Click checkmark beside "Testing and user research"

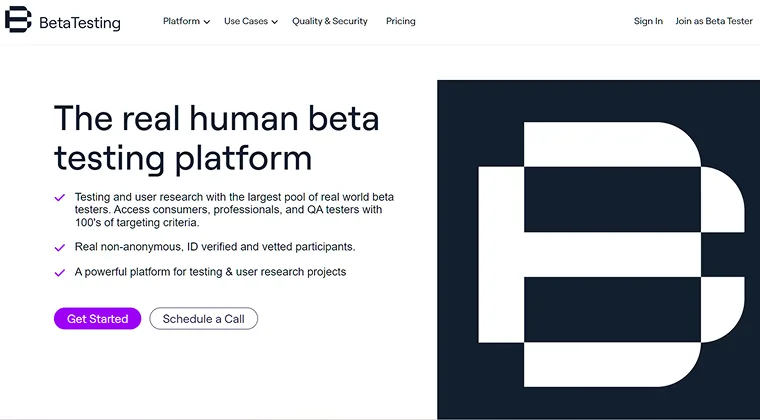click(x=60, y=198)
